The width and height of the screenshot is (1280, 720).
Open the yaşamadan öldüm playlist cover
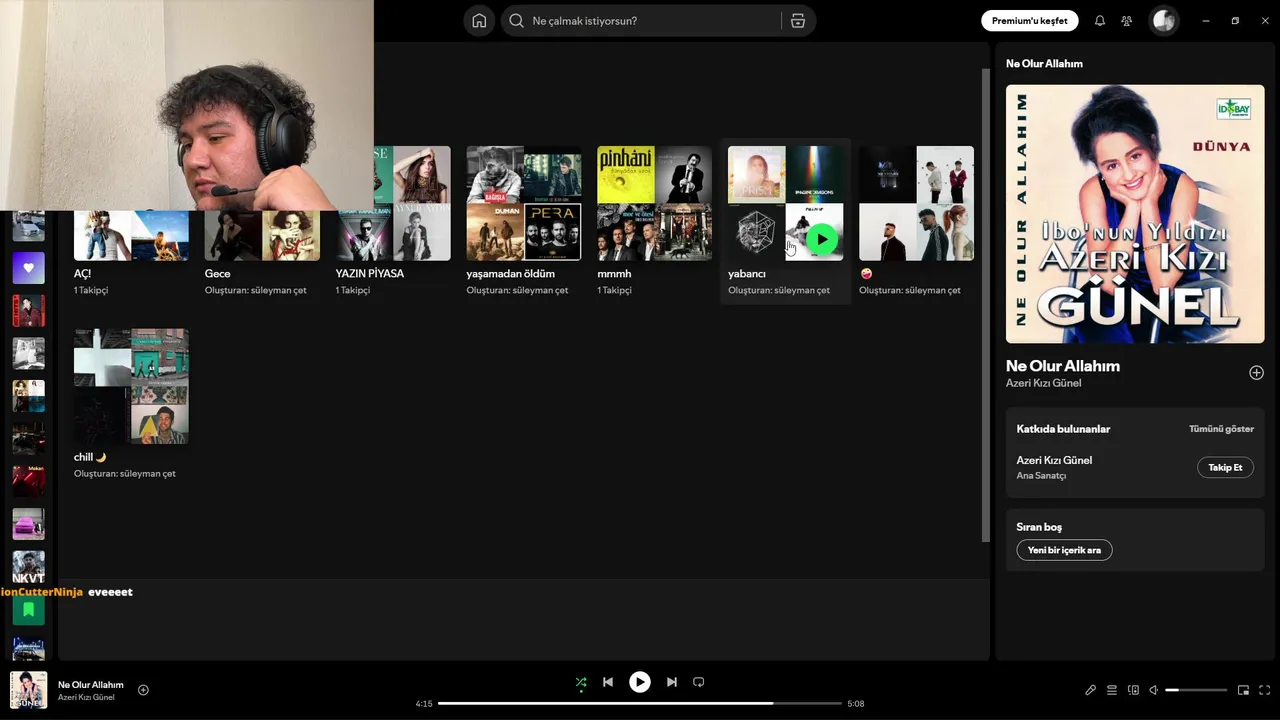click(x=524, y=203)
